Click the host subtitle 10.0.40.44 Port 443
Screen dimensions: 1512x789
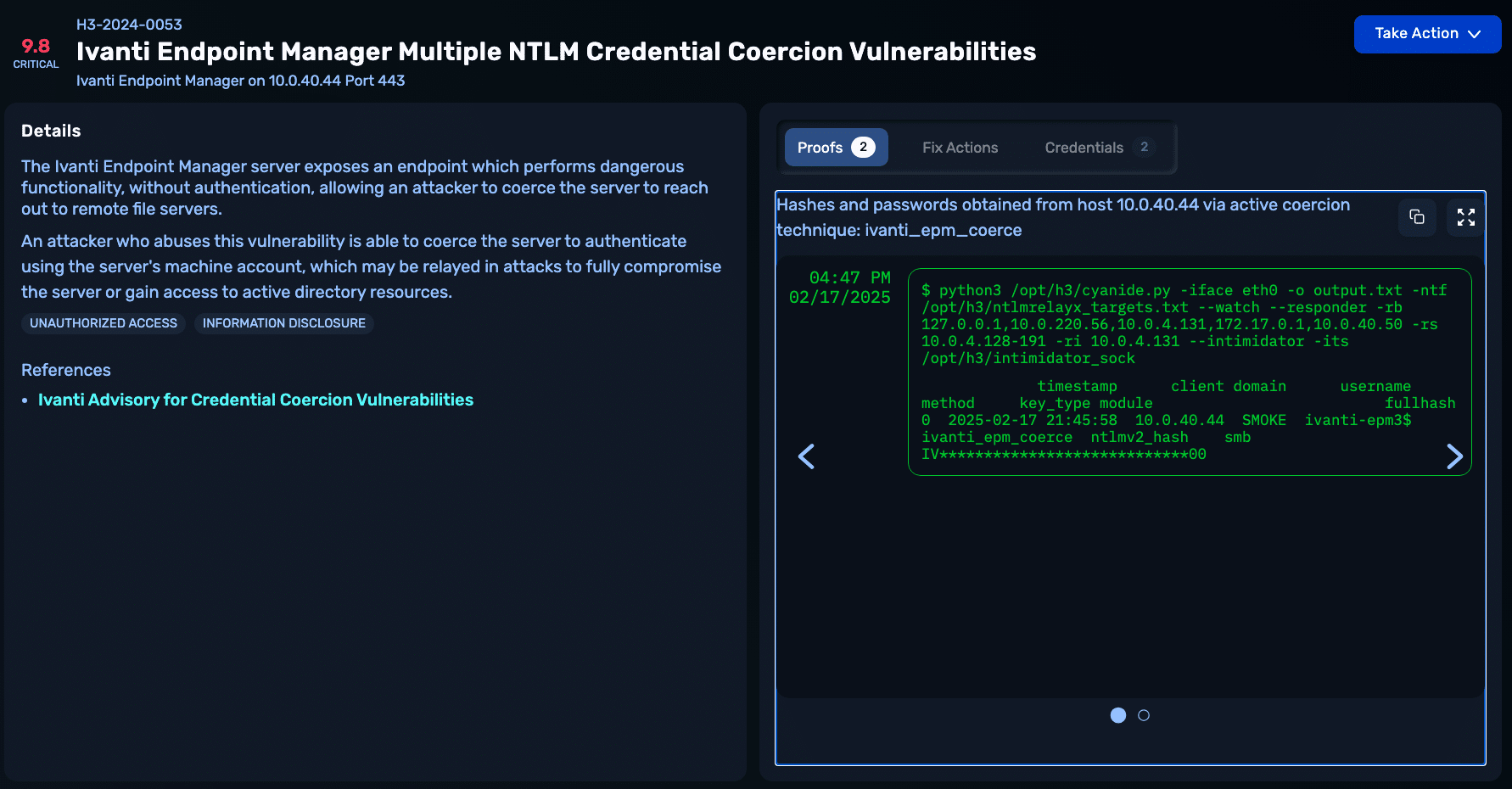pyautogui.click(x=241, y=81)
